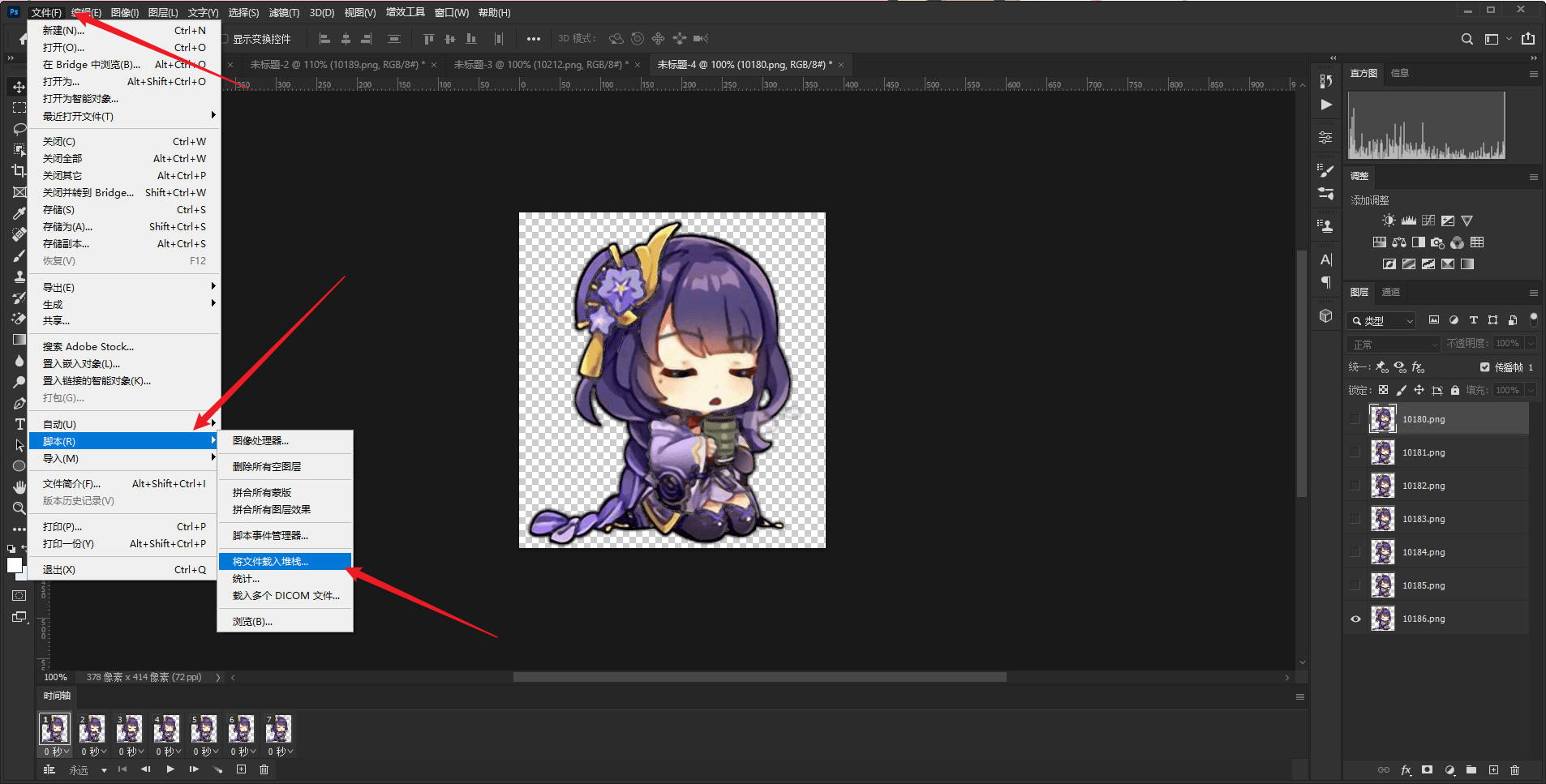Screen dimensions: 1546x784
Task: Duplicate selected frame in timeline
Action: (241, 769)
